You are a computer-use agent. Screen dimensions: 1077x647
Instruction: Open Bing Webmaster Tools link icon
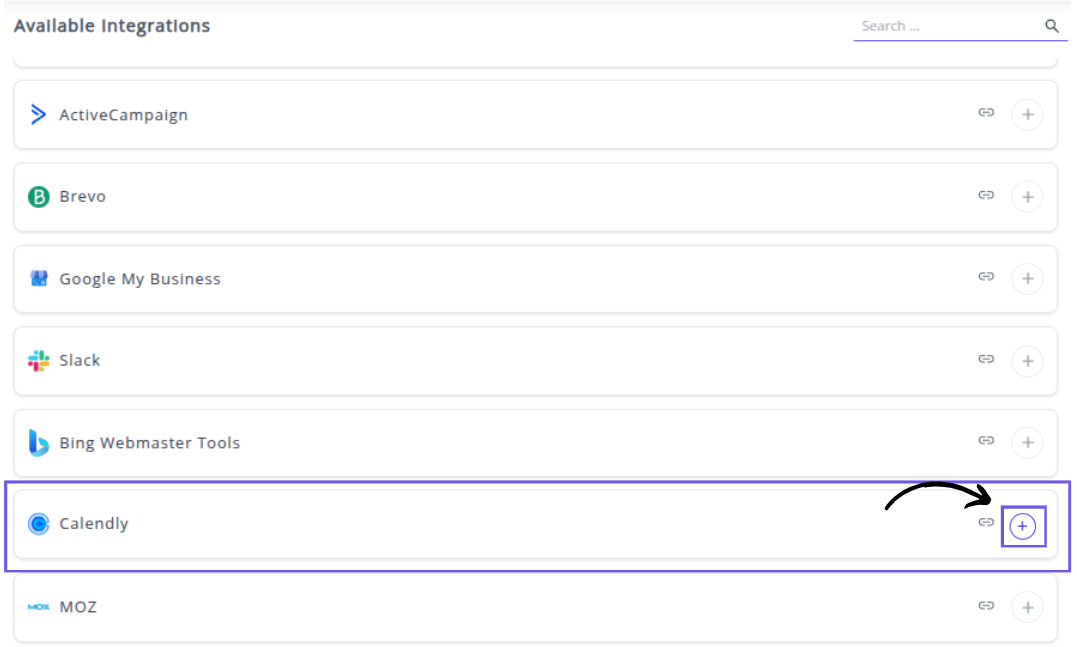pyautogui.click(x=986, y=441)
